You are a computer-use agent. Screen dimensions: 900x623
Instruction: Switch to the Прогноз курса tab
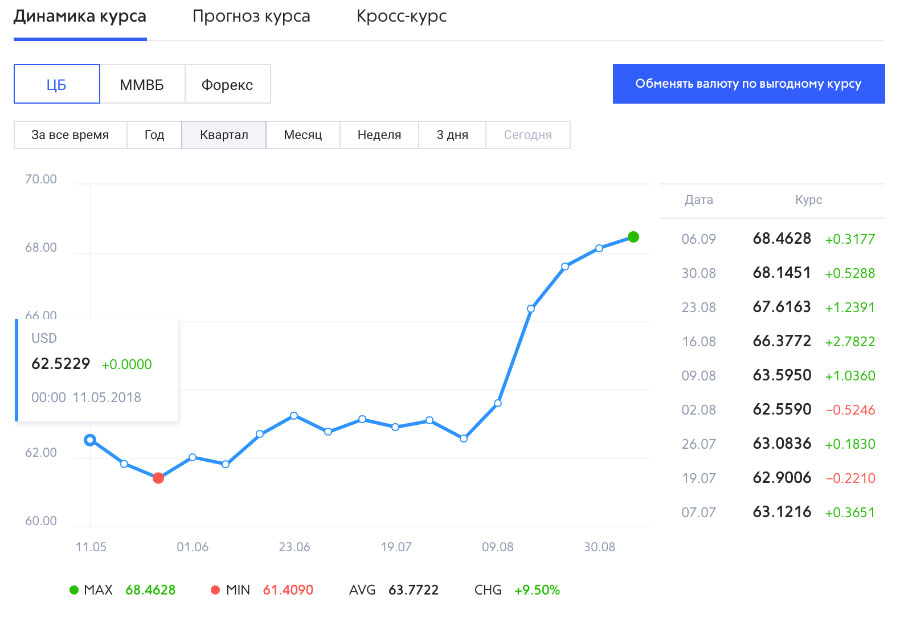251,17
